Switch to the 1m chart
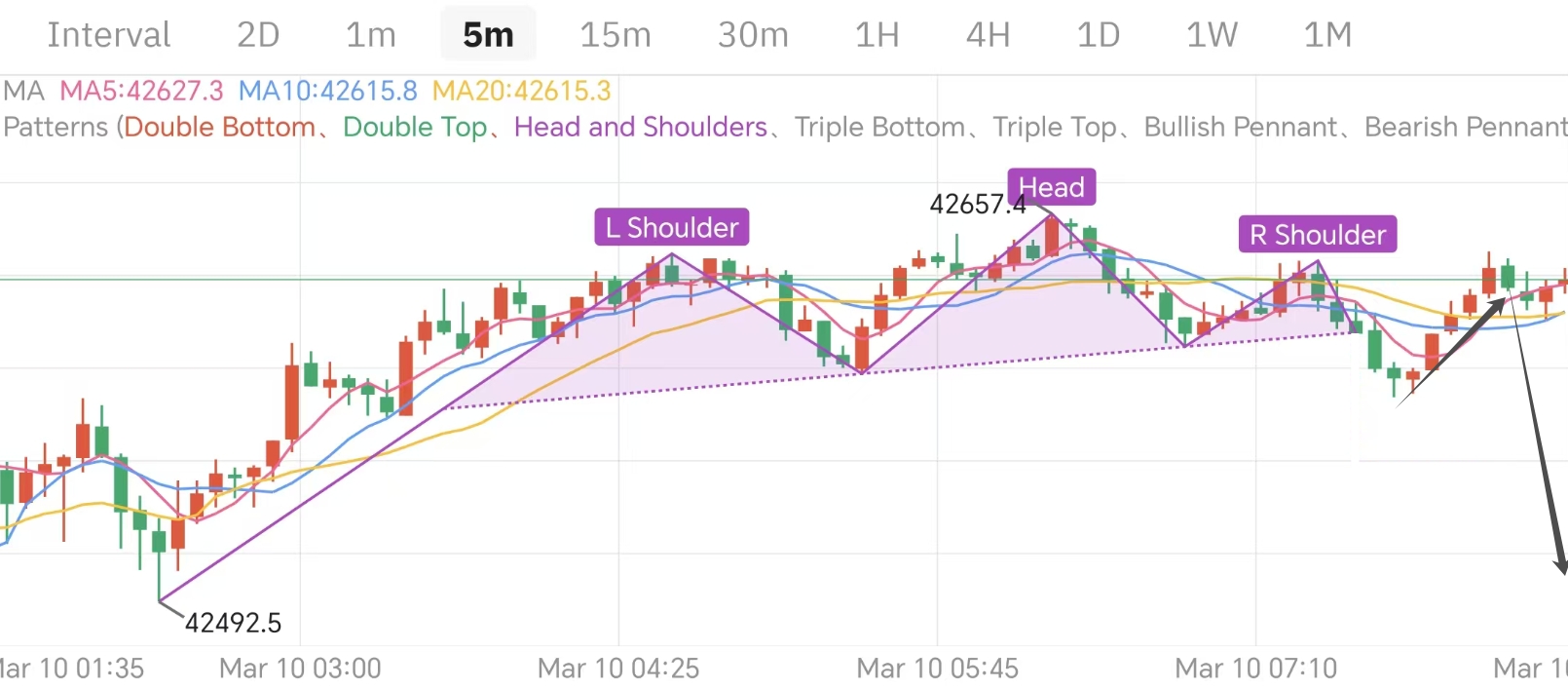 (369, 34)
